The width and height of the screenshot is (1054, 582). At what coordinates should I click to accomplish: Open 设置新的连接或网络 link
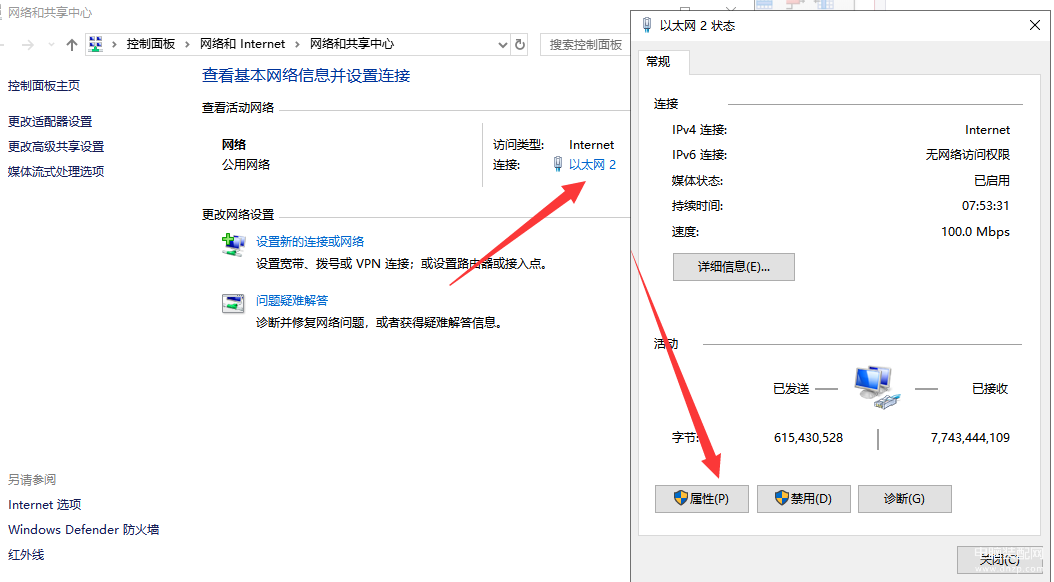coord(310,241)
